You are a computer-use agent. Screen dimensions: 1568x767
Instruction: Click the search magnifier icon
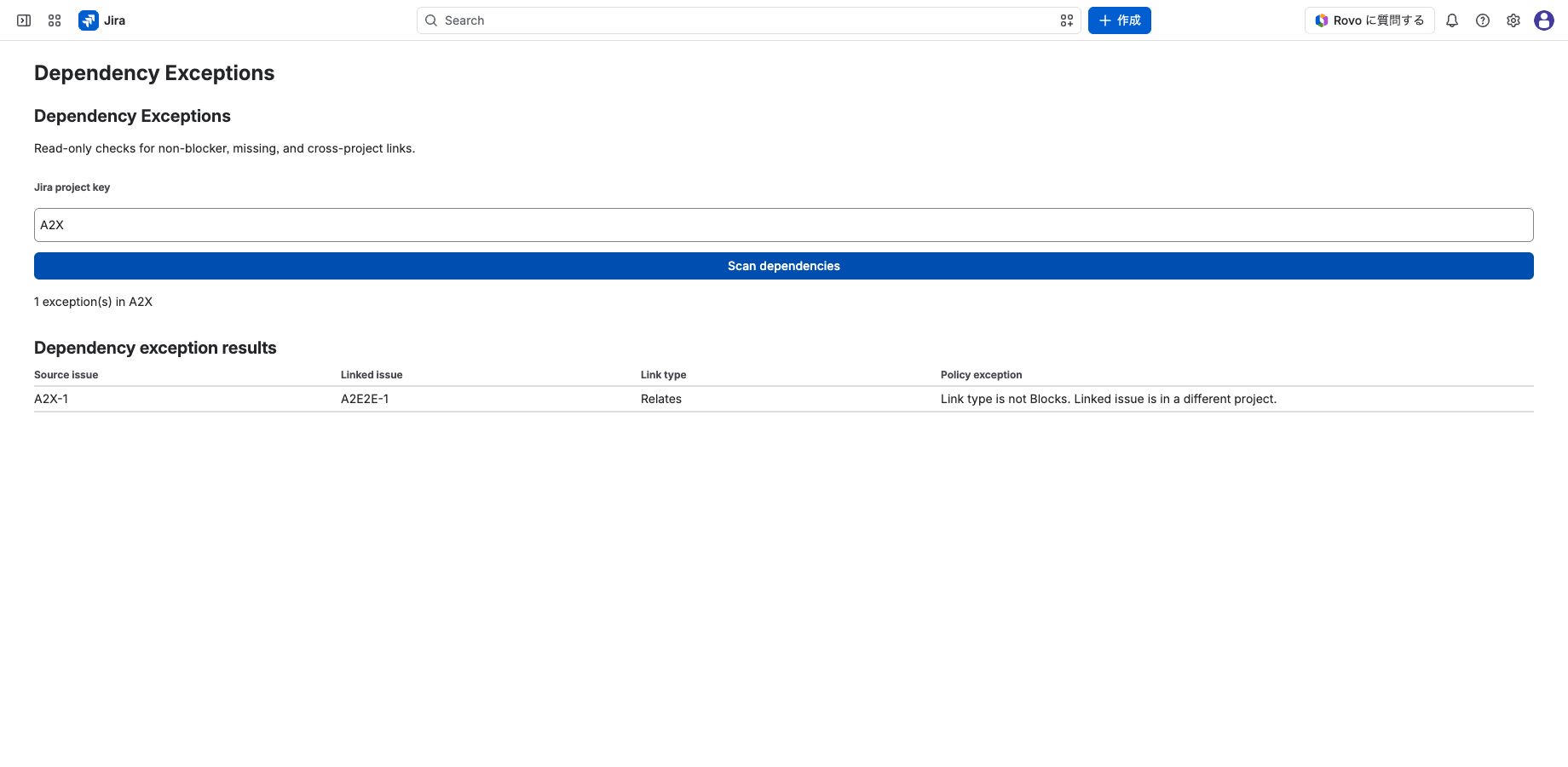(431, 20)
